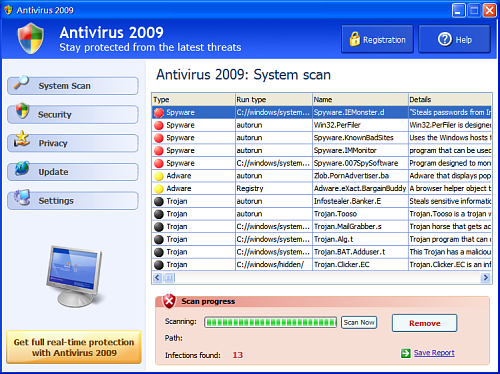Click yellow dot icon on Zlob.PornAdvertiser.ba row
Viewport: 500px width, 374px height.
pyautogui.click(x=159, y=176)
